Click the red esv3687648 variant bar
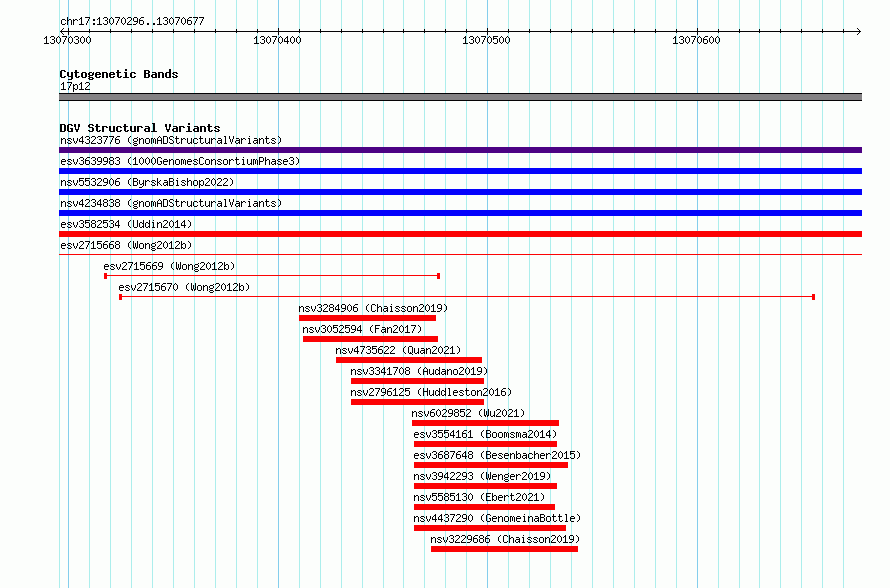The width and height of the screenshot is (890, 588). coord(491,465)
